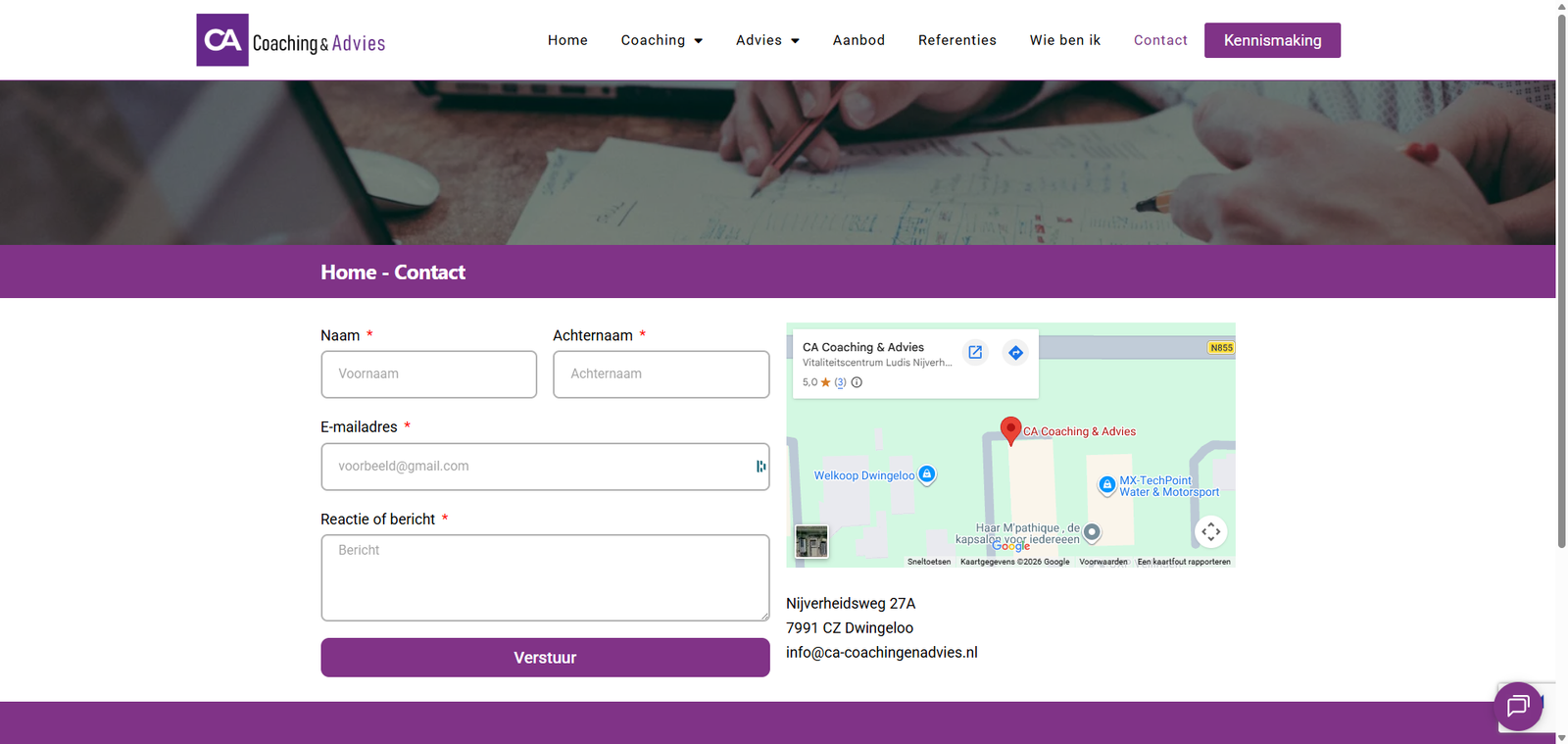Image resolution: width=1568 pixels, height=744 pixels.
Task: Open the Wie ben ik page
Action: coord(1065,40)
